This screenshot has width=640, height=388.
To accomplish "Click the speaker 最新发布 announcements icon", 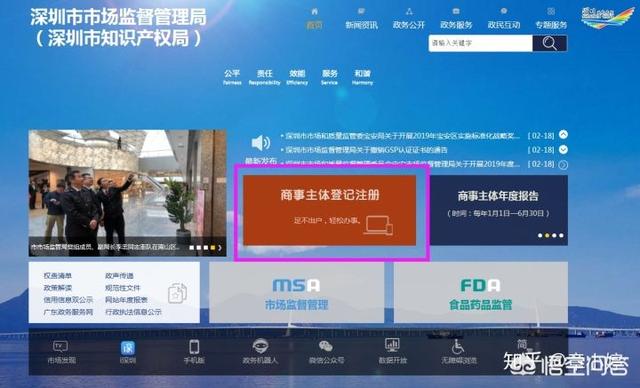I will (x=261, y=143).
